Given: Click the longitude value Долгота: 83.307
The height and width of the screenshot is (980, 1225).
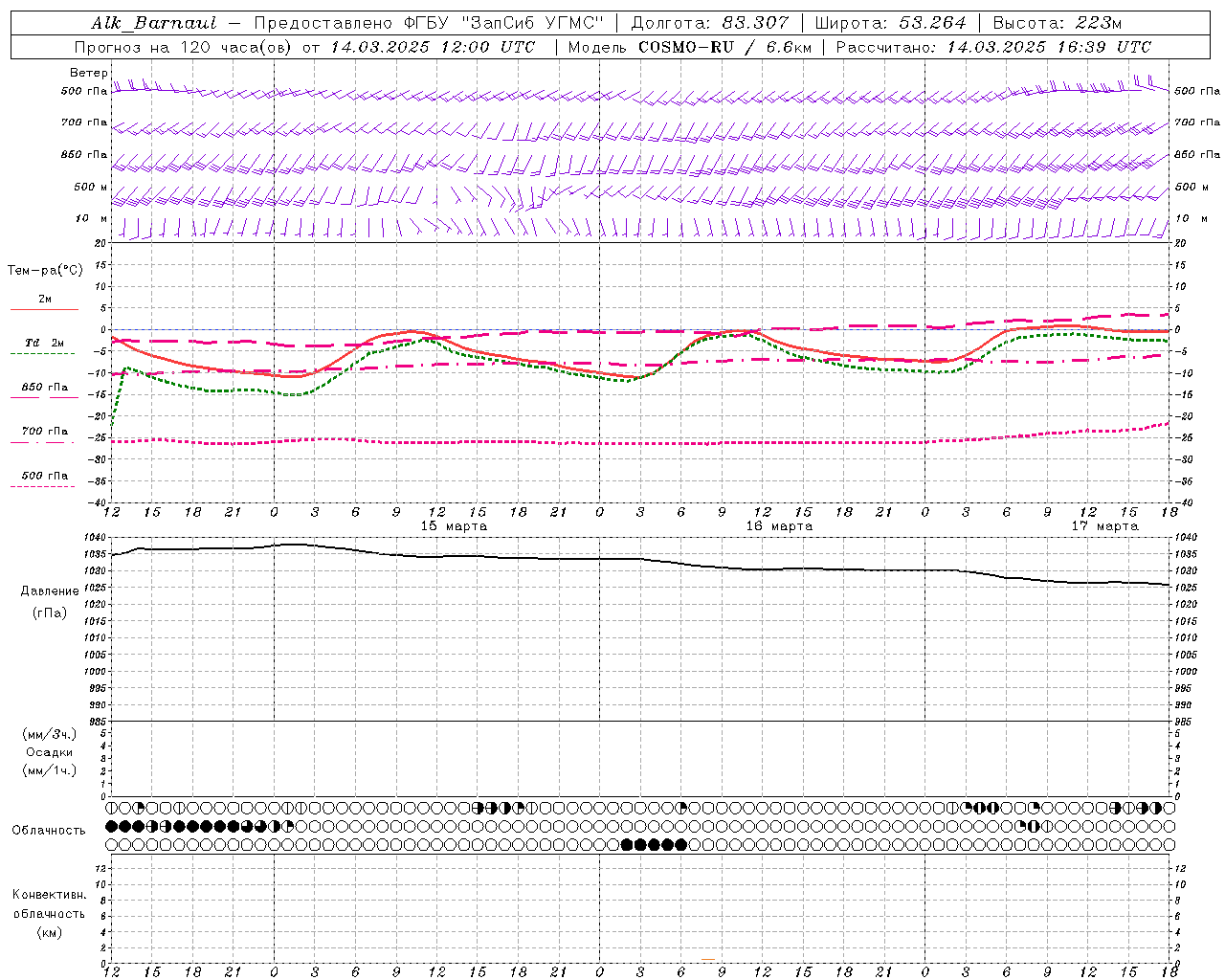Looking at the screenshot, I should click(710, 23).
